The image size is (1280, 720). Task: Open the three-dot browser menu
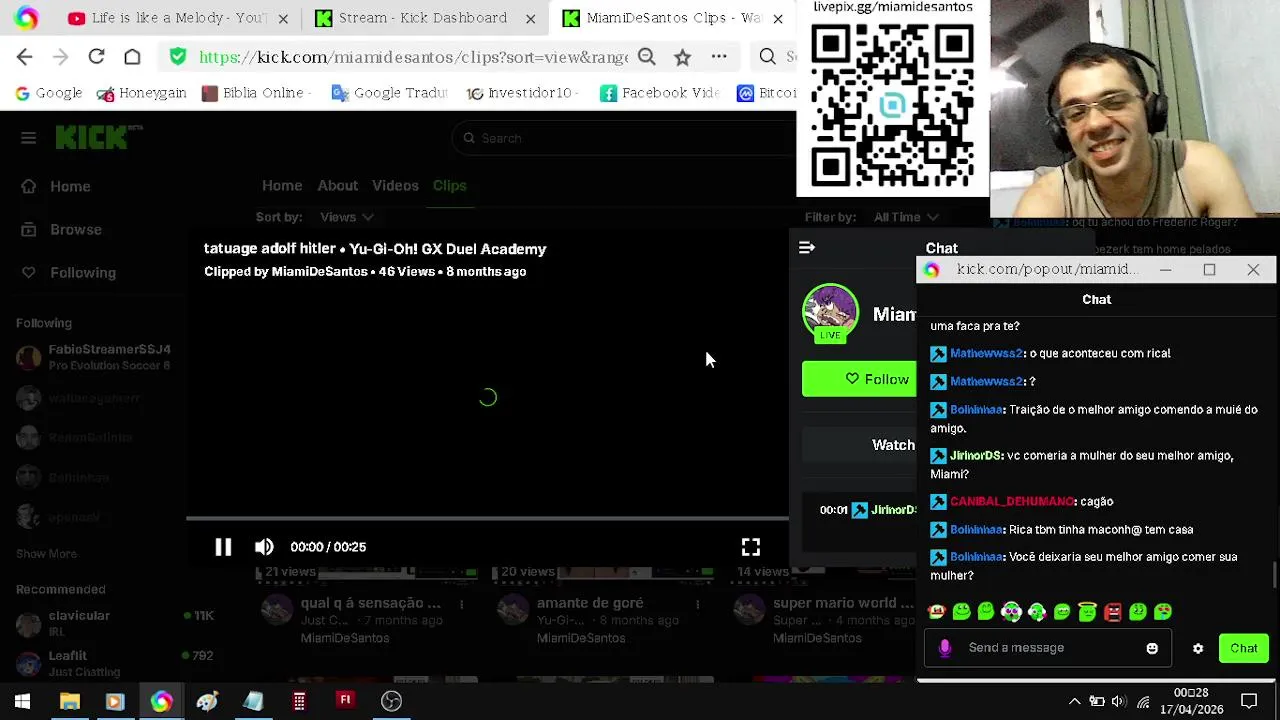point(719,57)
